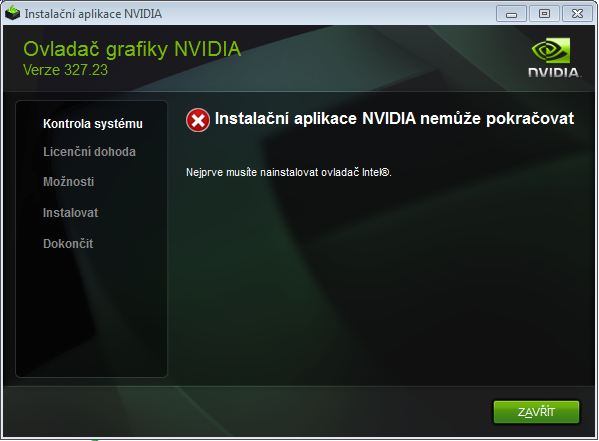Select the Dokončit step
Screen dimensions: 599x441
pos(68,243)
